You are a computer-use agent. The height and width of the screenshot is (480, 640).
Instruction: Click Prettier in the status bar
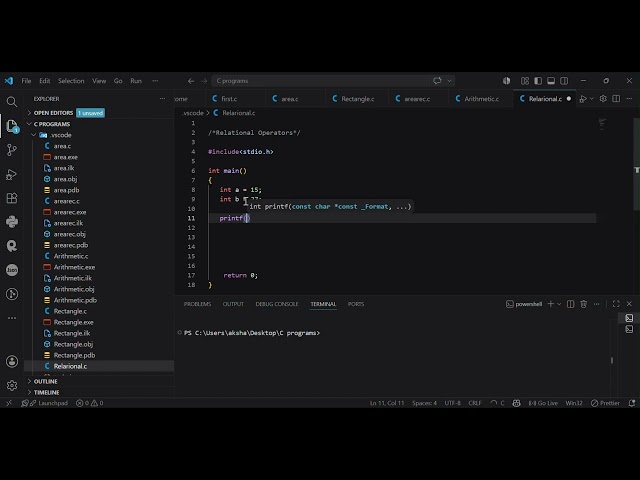[605, 403]
